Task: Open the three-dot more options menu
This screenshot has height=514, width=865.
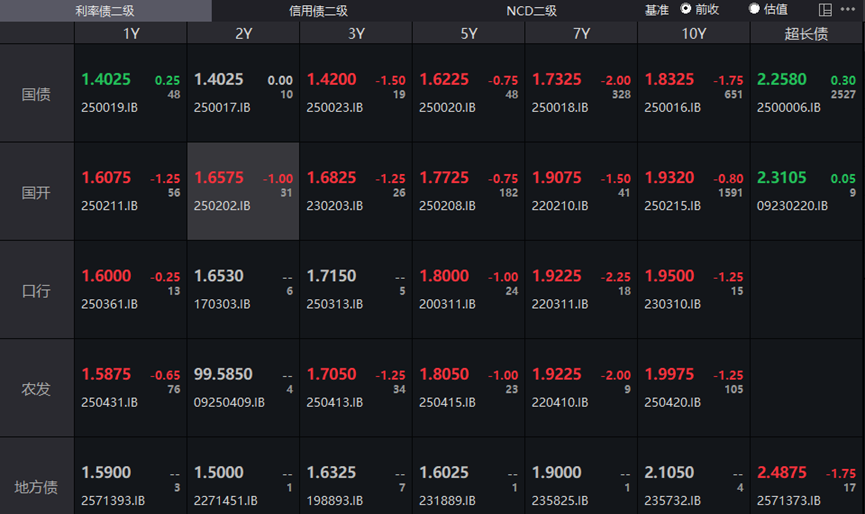Action: point(847,10)
